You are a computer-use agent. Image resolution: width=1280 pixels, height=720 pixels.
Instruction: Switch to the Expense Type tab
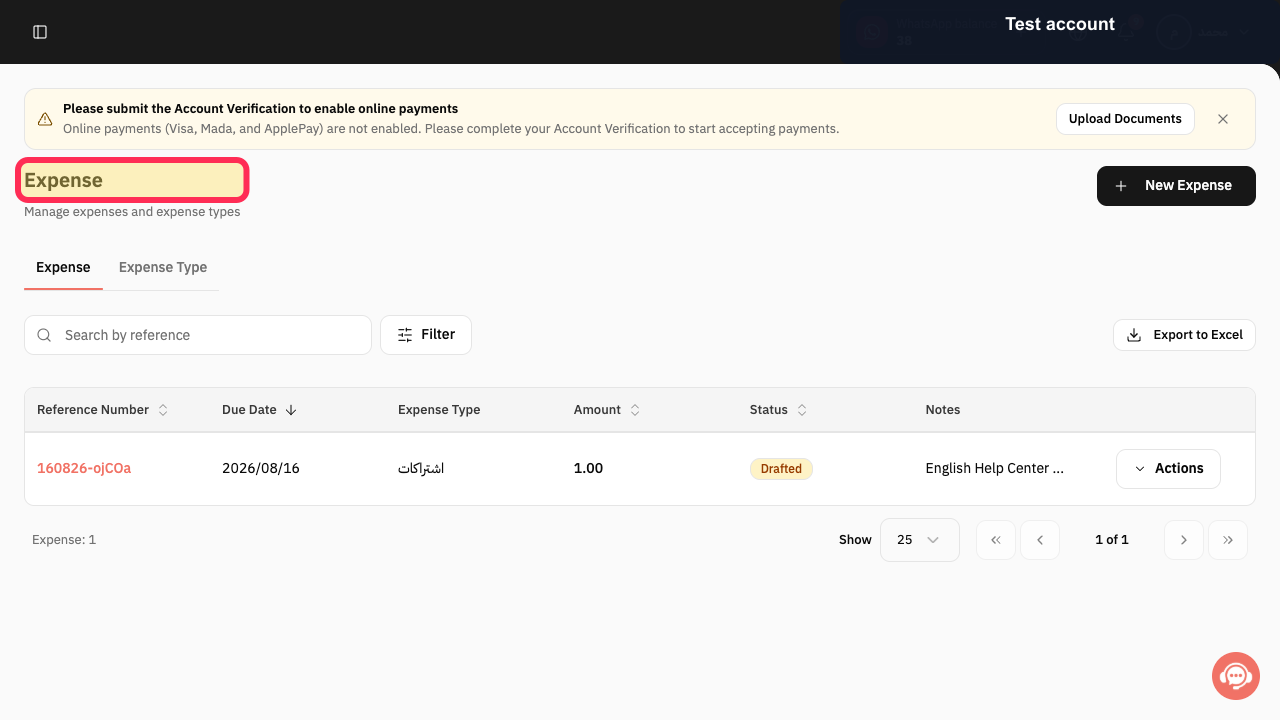click(x=163, y=268)
